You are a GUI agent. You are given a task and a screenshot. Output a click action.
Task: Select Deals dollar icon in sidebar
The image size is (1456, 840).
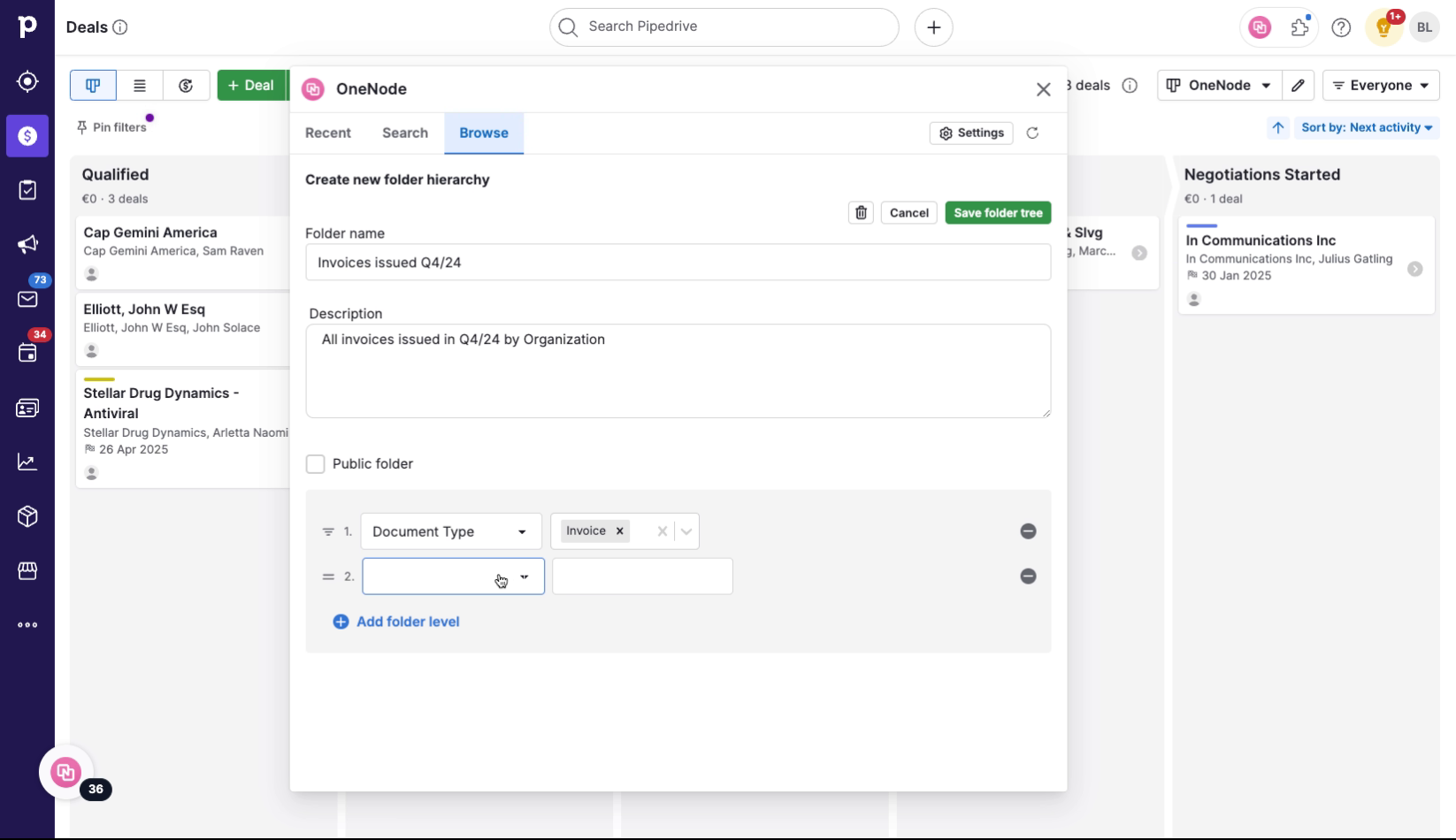pyautogui.click(x=27, y=136)
